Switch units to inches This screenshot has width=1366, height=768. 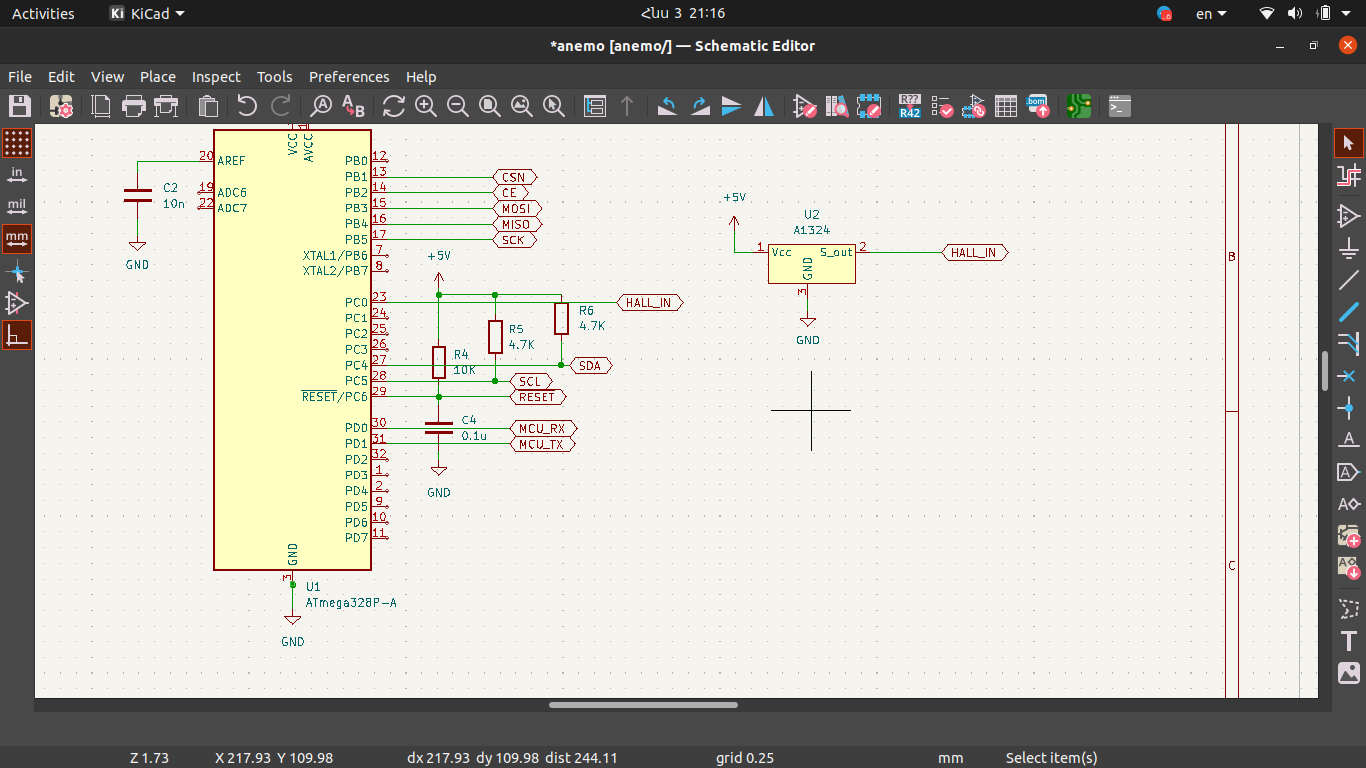[x=17, y=175]
